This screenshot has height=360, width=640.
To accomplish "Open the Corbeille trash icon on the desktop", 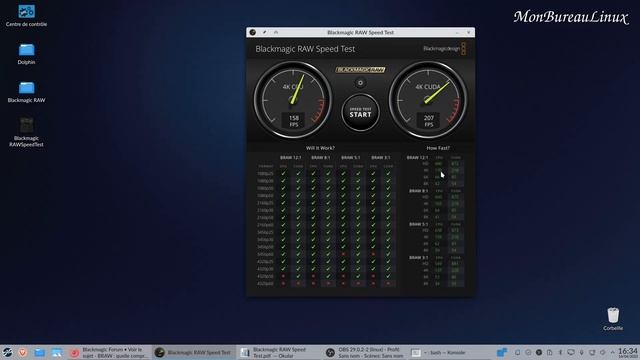I will (x=613, y=319).
